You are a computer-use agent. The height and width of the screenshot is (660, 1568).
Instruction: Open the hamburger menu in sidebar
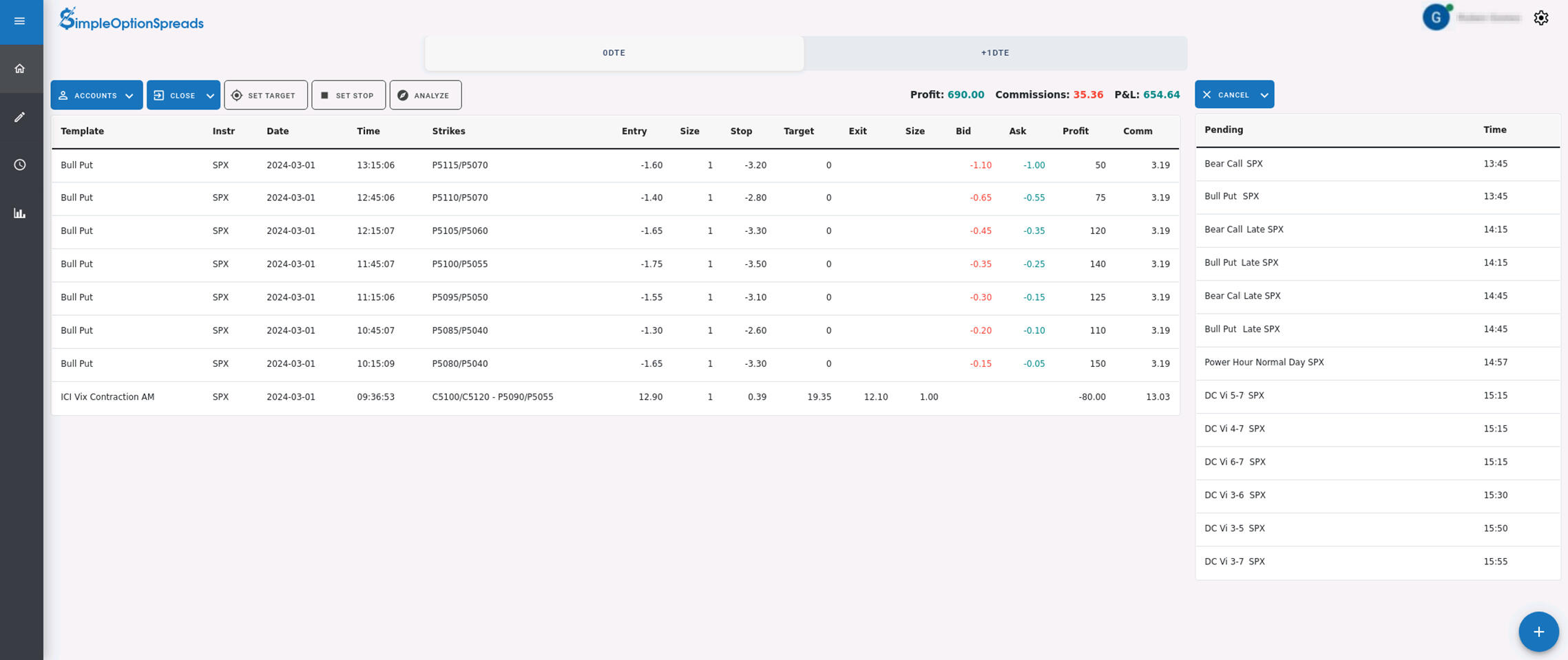click(x=20, y=21)
